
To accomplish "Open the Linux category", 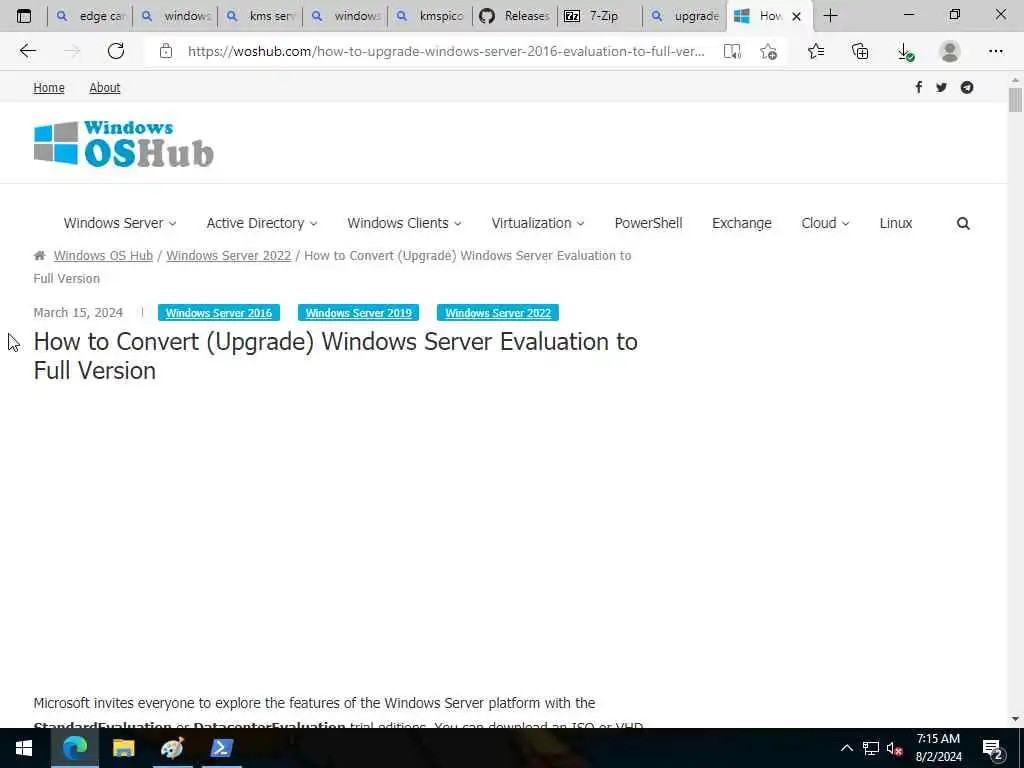I will tap(896, 223).
